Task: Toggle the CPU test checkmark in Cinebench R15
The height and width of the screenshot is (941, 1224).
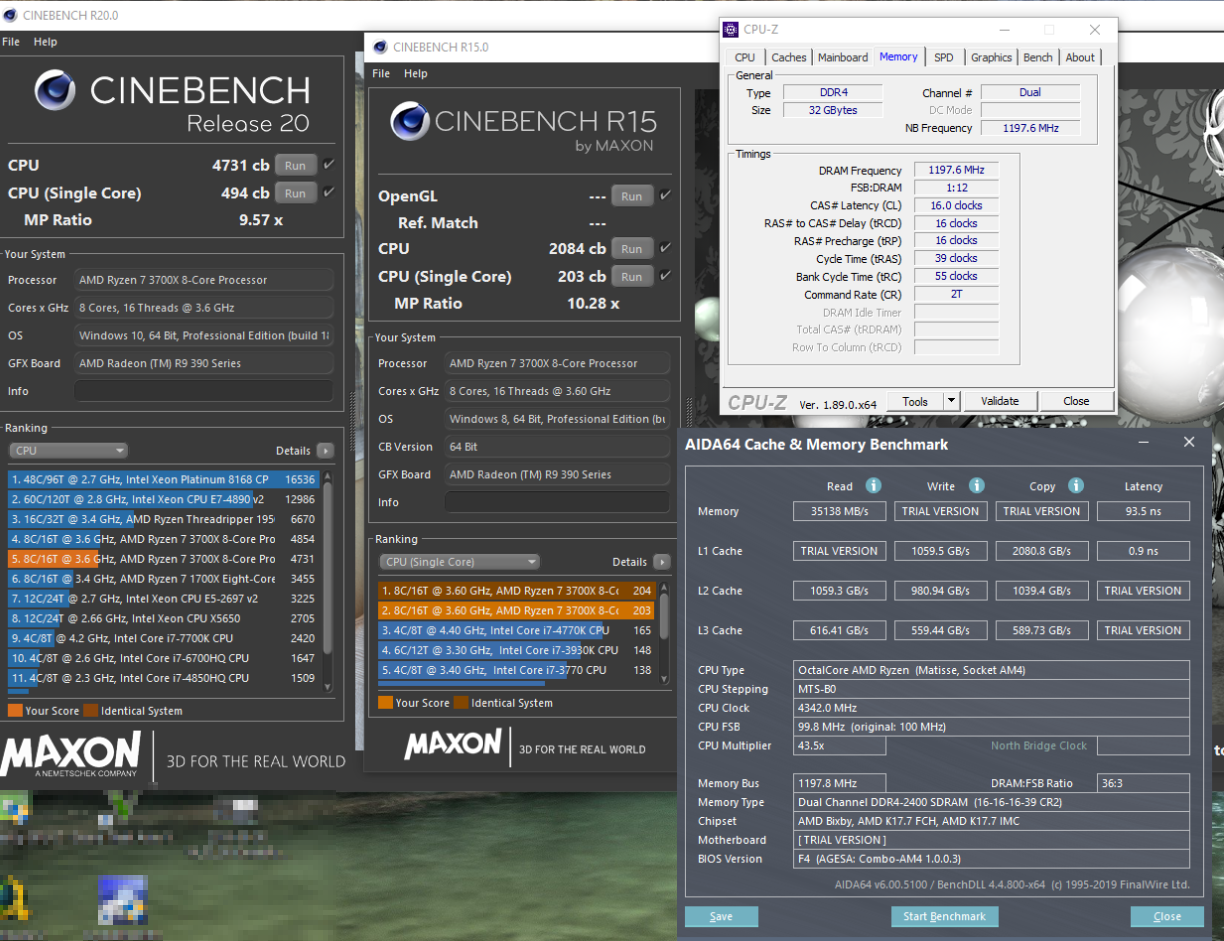Action: [x=666, y=248]
